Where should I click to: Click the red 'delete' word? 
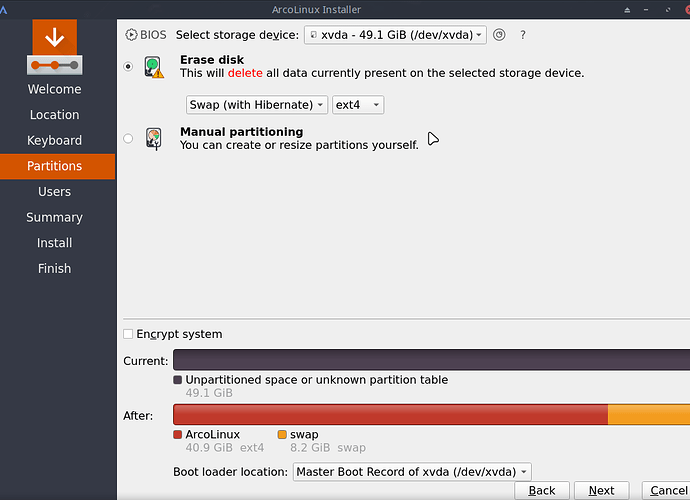pos(245,73)
